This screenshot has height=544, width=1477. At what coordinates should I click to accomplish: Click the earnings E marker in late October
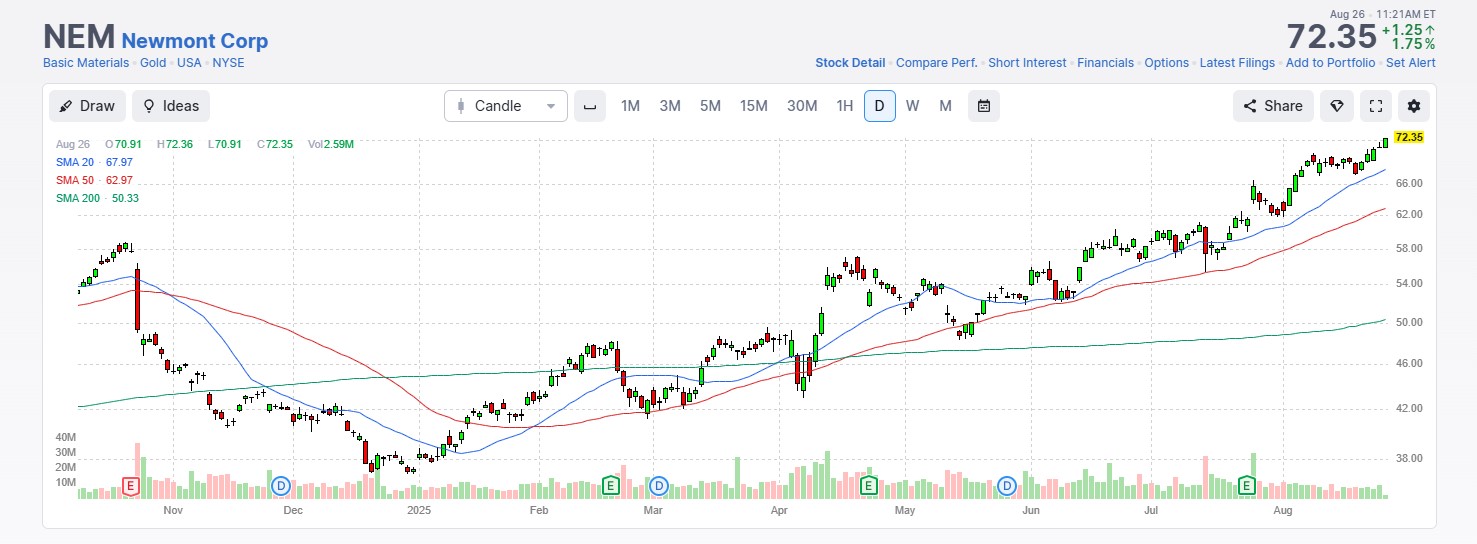click(x=130, y=486)
